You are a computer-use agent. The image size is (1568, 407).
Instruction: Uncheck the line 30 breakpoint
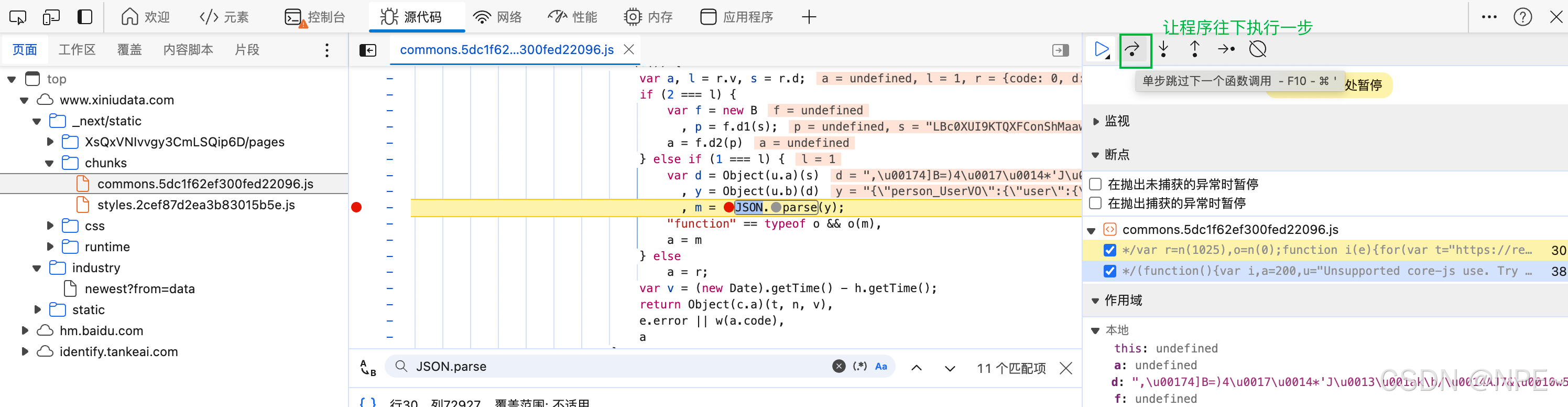click(1109, 250)
